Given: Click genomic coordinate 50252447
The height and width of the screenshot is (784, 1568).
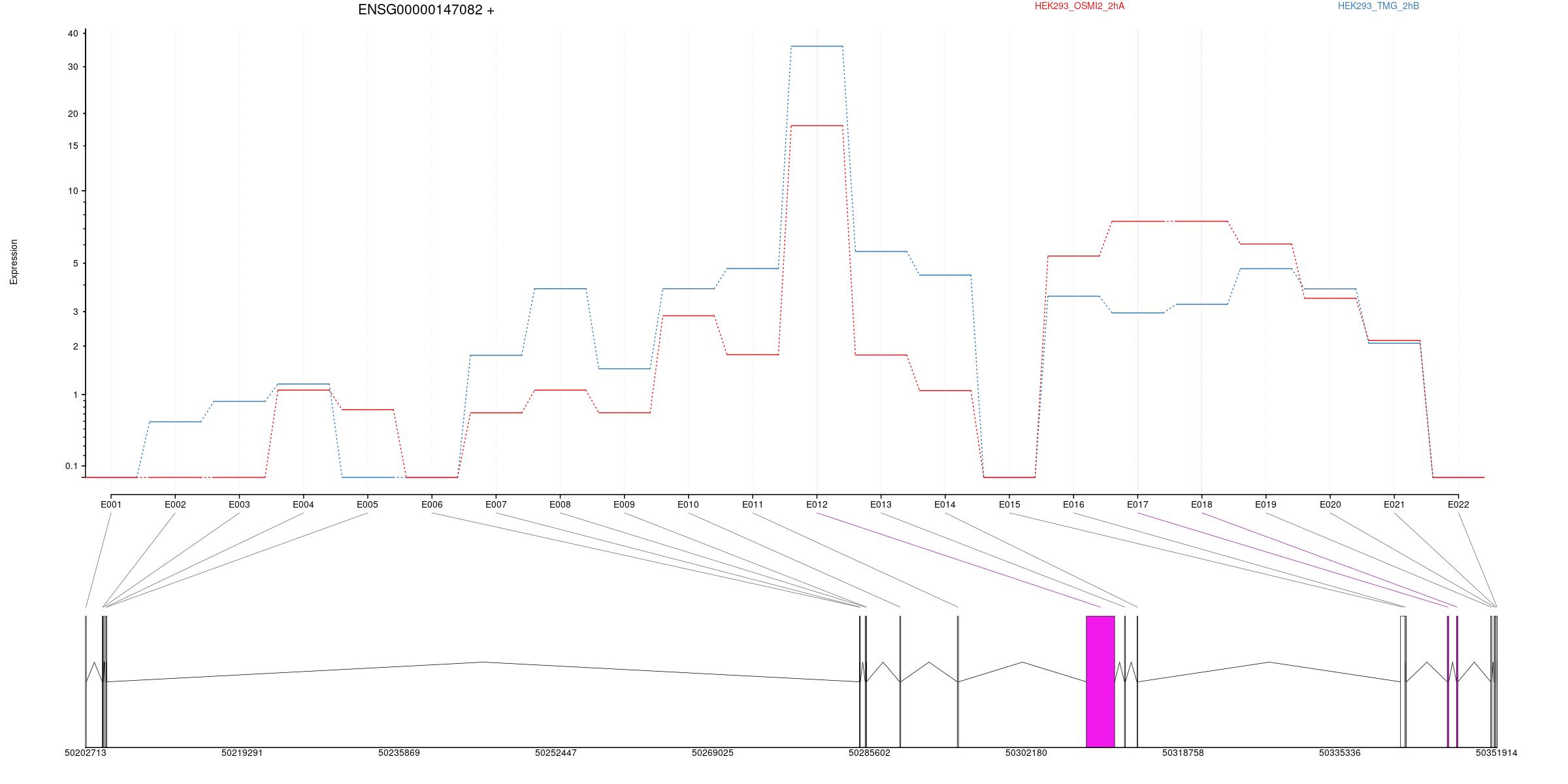Looking at the screenshot, I should (556, 753).
